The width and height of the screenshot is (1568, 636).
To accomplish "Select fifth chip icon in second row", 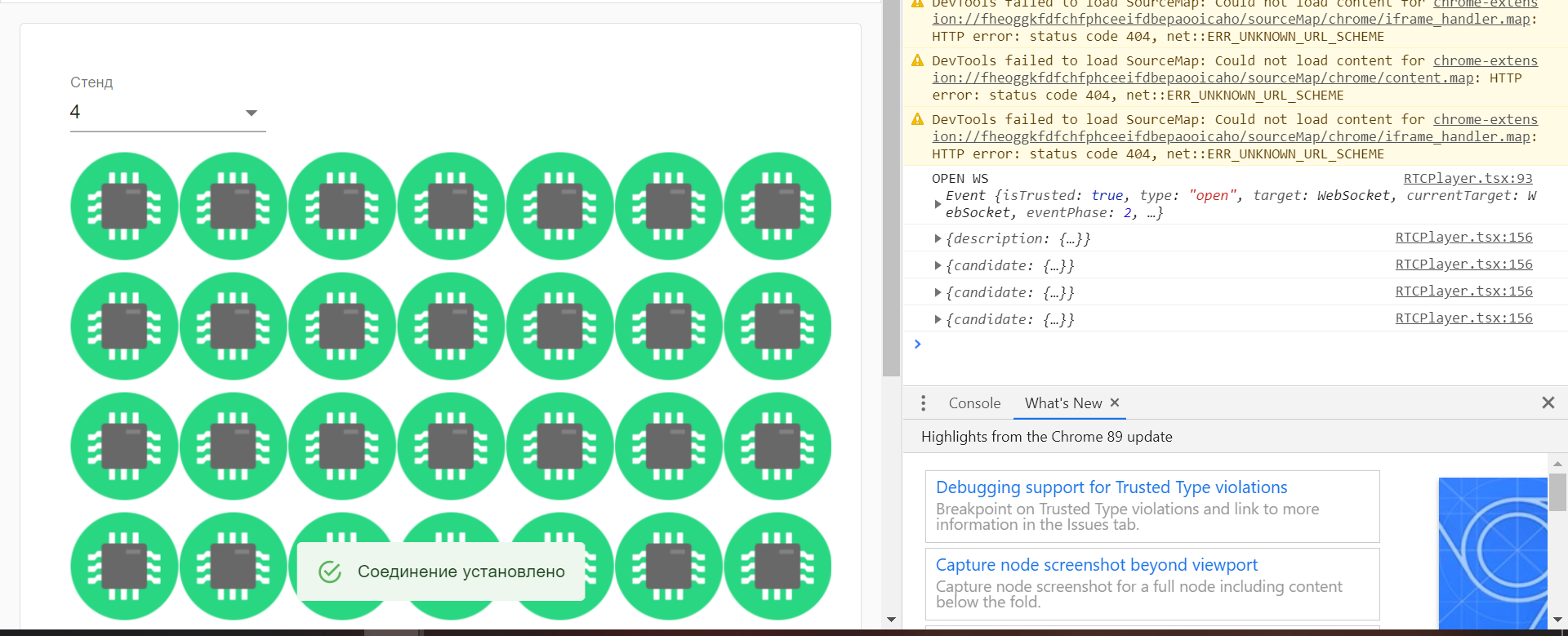I will coord(559,326).
